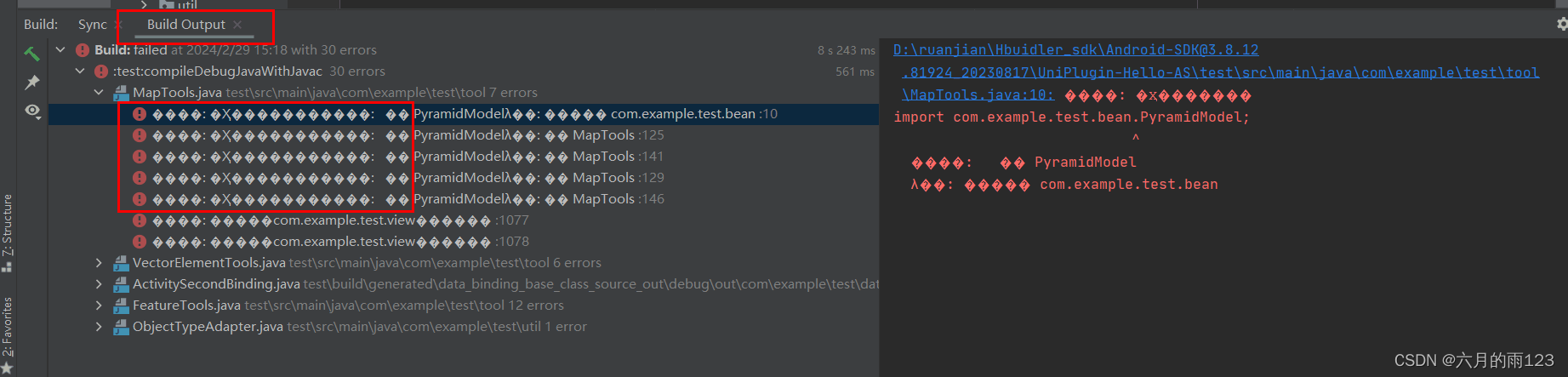This screenshot has width=1568, height=377.
Task: Select the PyramidModel MapTools error :129
Action: (x=464, y=178)
